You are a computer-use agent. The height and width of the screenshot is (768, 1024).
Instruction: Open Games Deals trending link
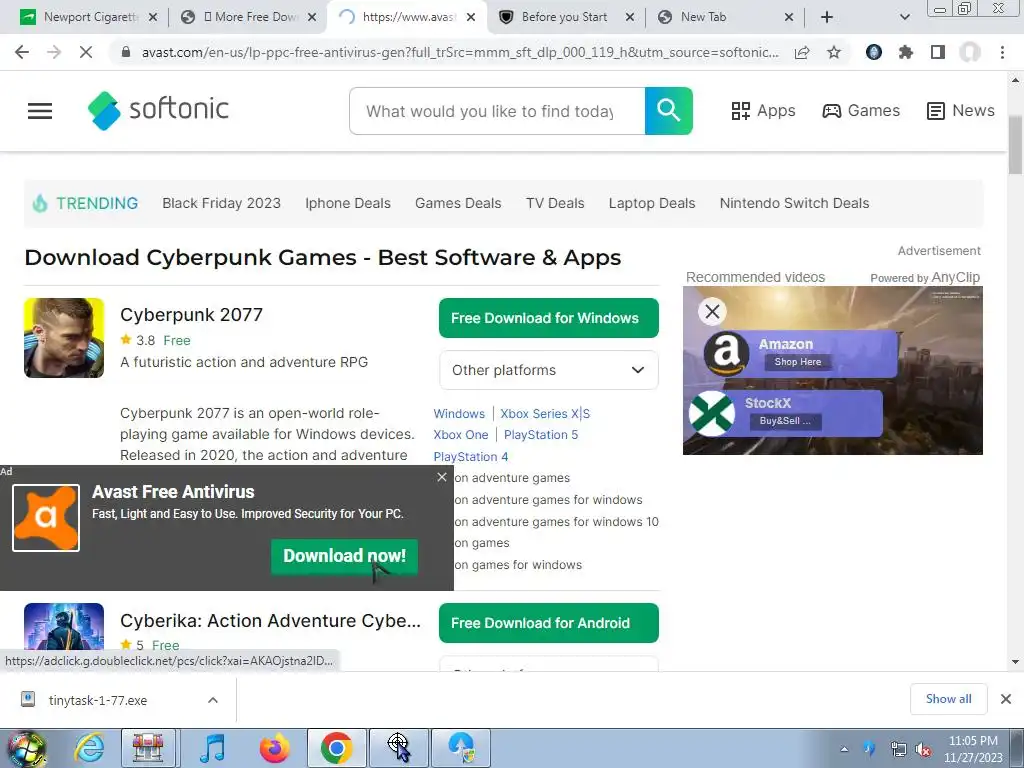[x=458, y=203]
